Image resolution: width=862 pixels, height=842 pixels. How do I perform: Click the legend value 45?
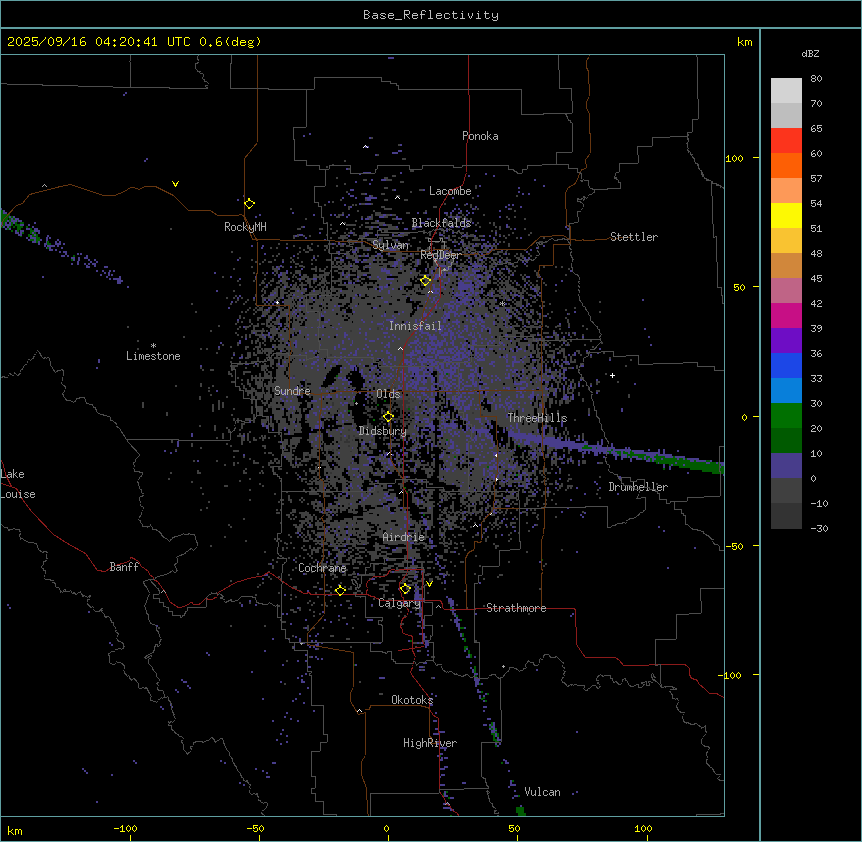[x=816, y=279]
